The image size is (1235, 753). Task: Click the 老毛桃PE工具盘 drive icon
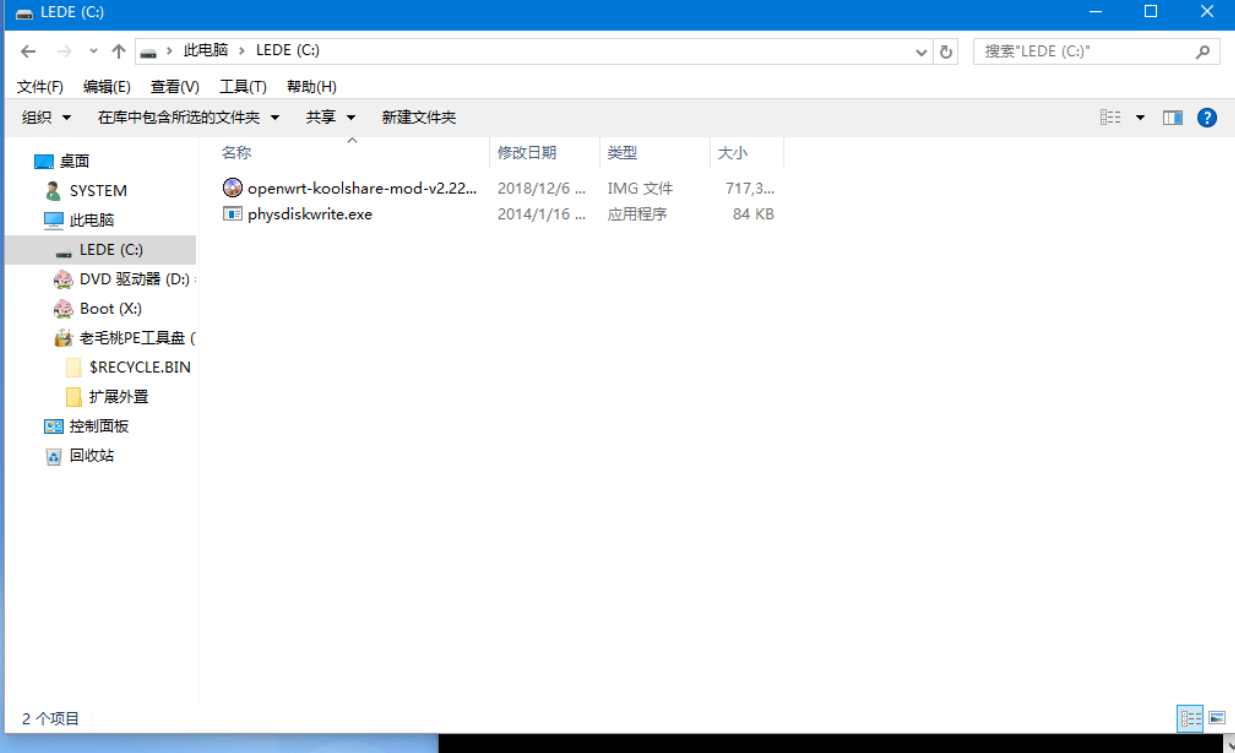[x=63, y=338]
